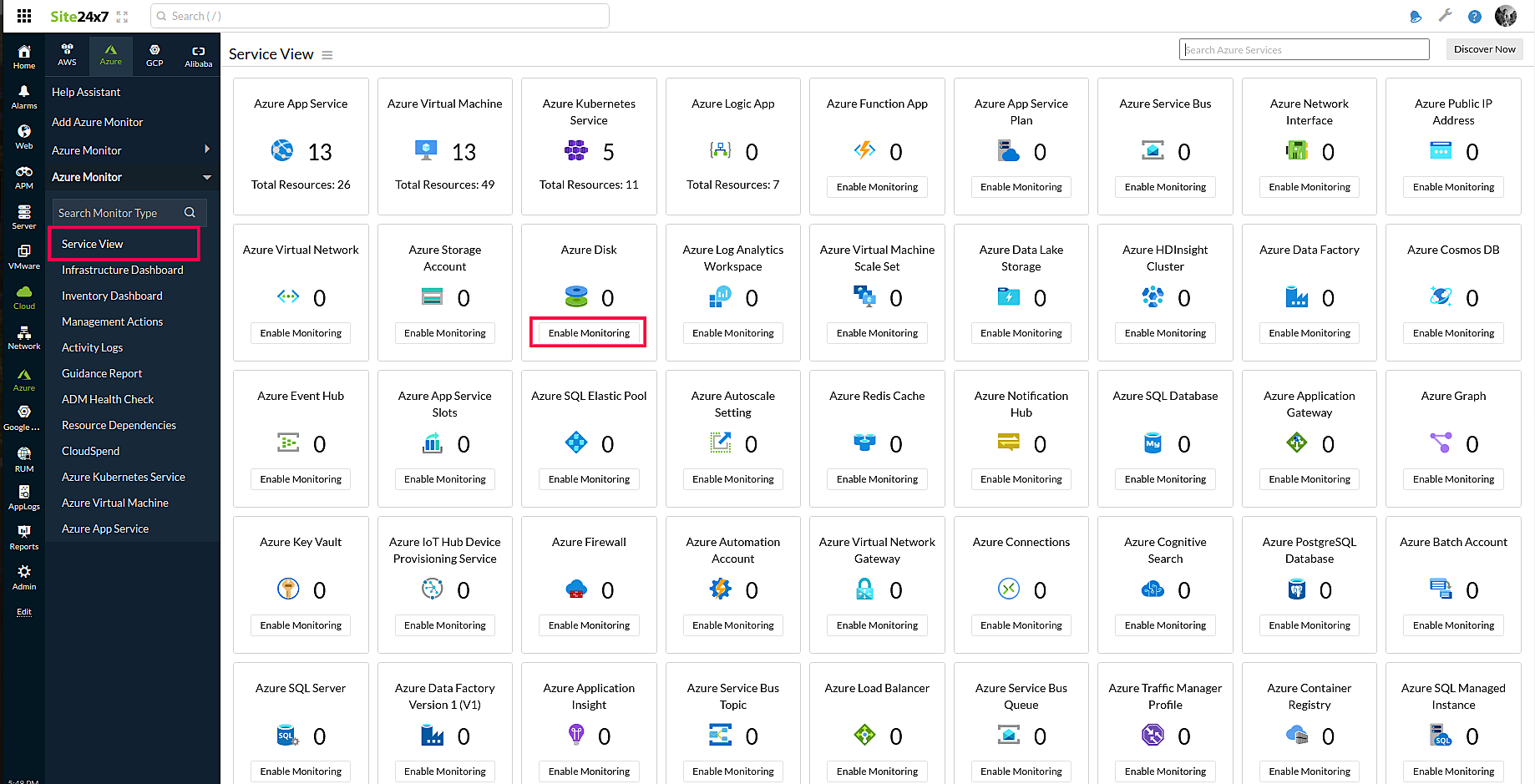Open the Server monitors icon
The height and width of the screenshot is (784, 1535).
23,216
